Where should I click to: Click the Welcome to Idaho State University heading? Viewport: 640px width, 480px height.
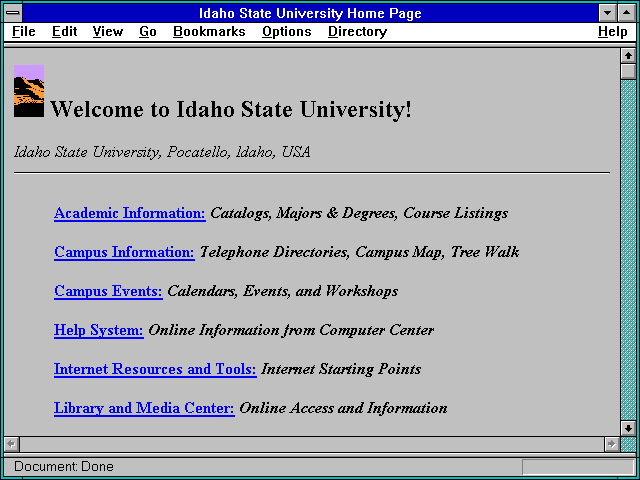[x=231, y=109]
